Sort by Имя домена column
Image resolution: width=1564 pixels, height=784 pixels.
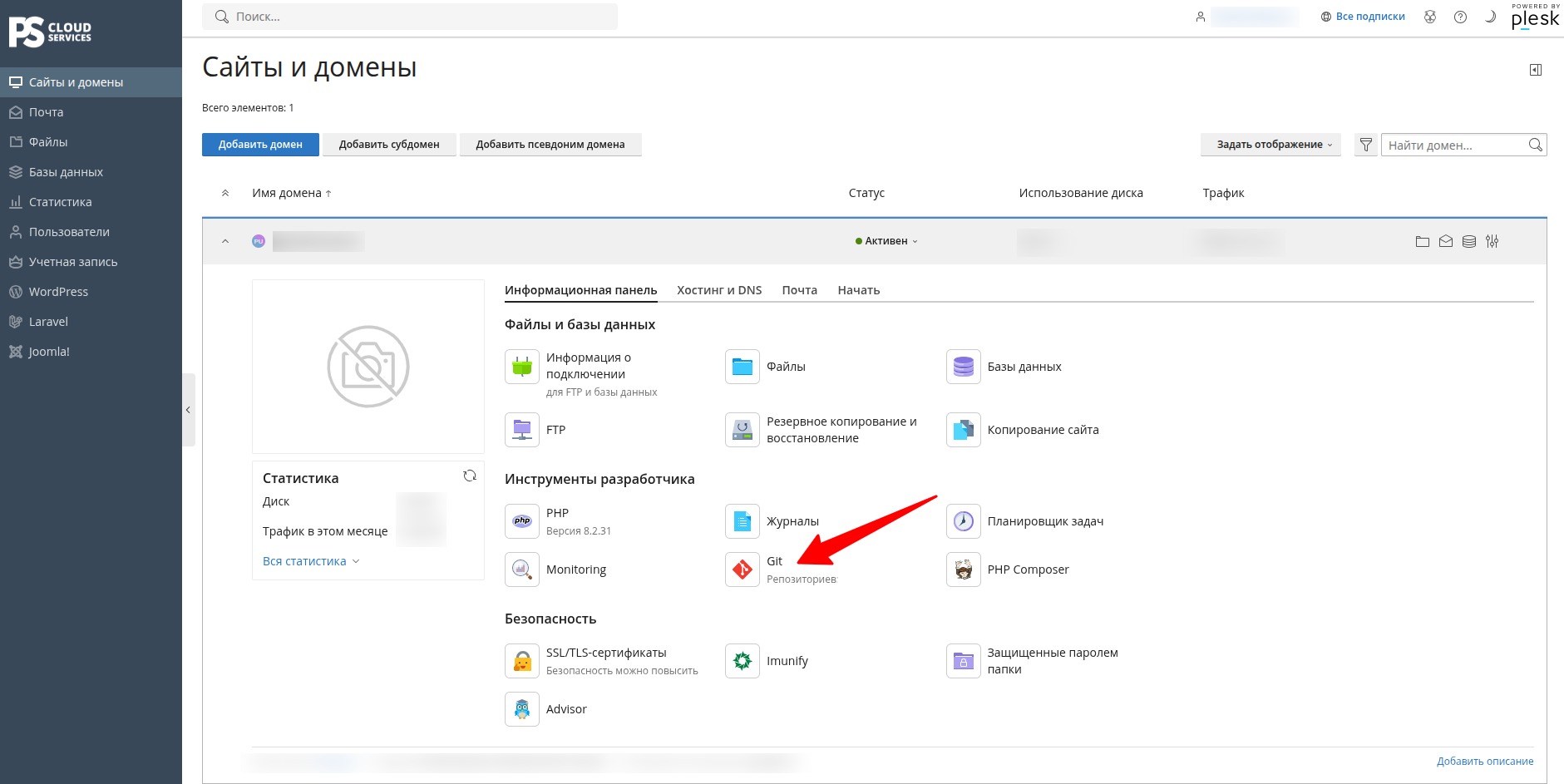click(292, 193)
